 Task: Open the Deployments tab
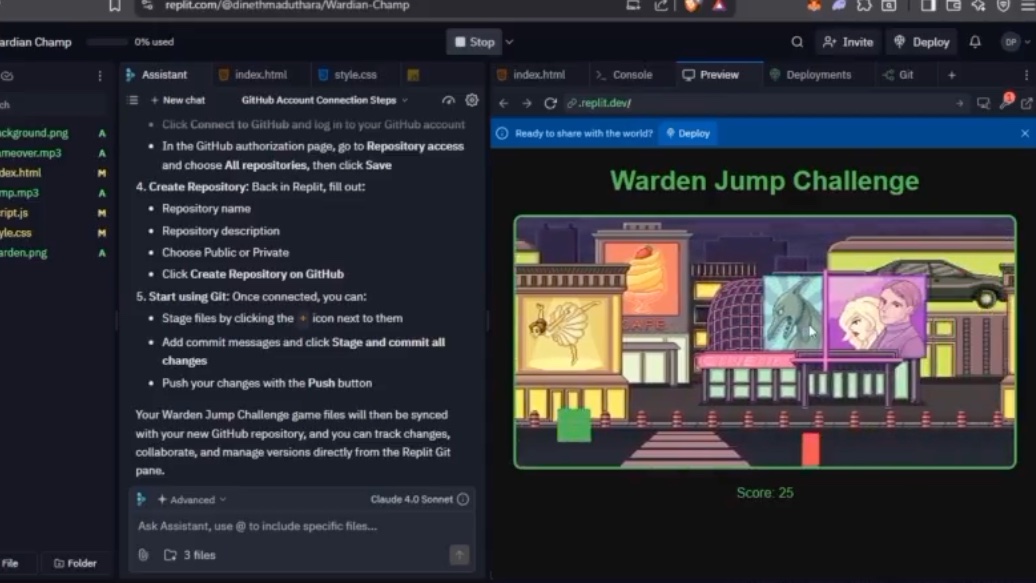click(x=811, y=75)
